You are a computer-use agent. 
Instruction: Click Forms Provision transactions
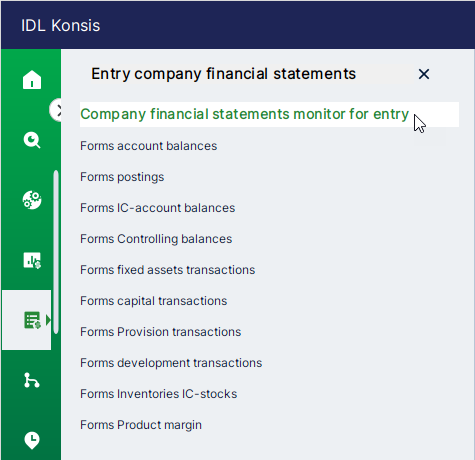coord(160,332)
